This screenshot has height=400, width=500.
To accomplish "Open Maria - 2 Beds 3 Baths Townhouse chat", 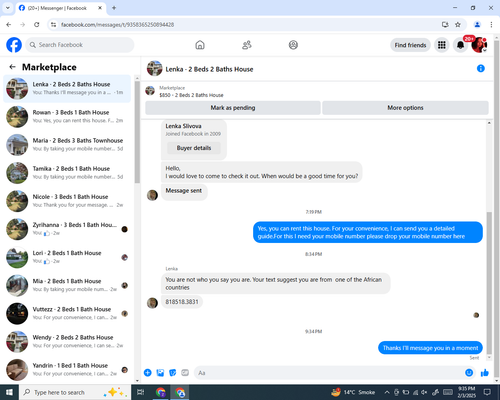I will point(67,145).
